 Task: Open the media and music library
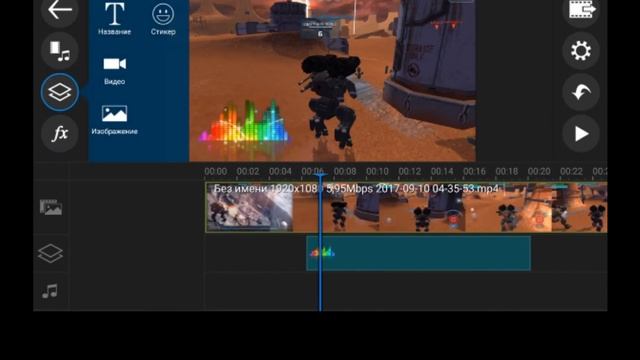pos(60,51)
